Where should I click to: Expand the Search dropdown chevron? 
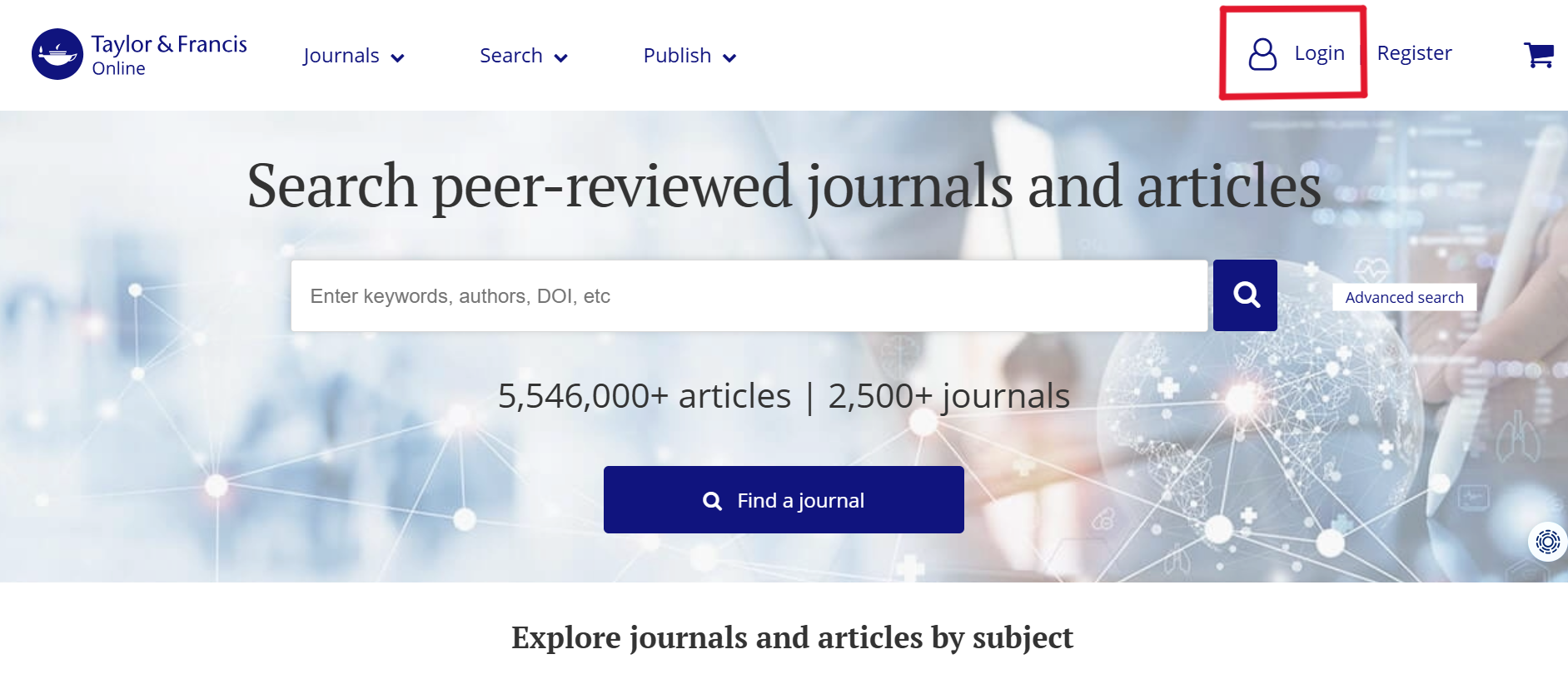(561, 58)
